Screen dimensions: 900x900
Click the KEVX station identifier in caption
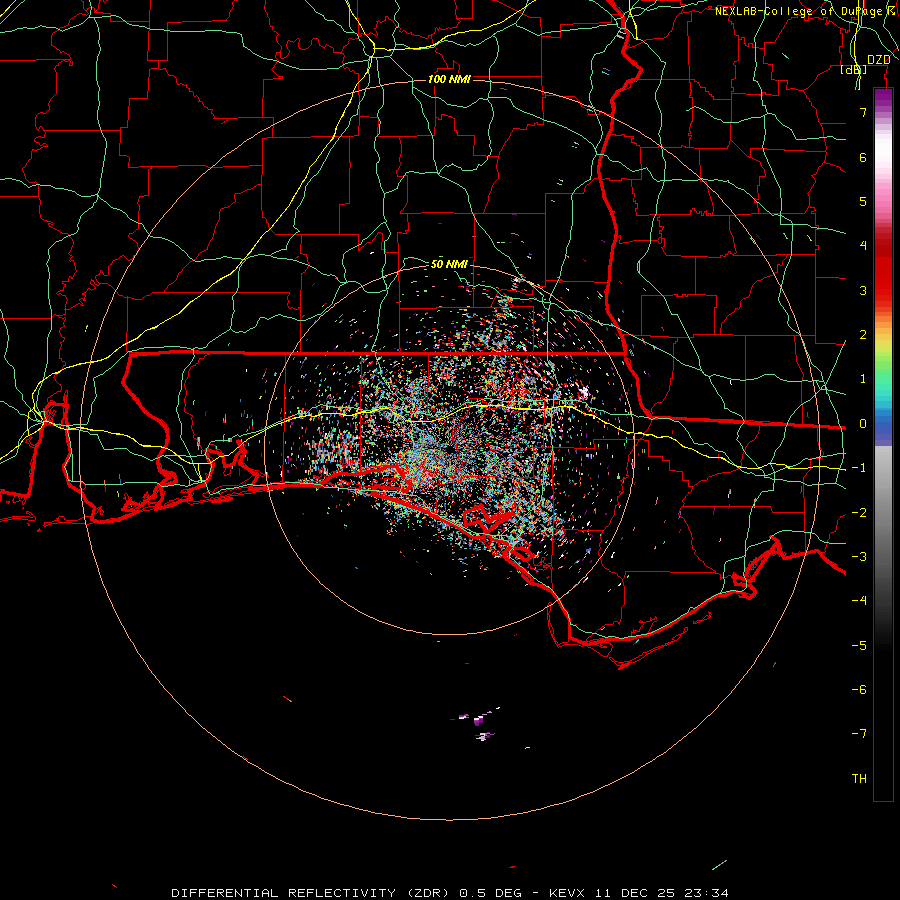click(x=568, y=893)
